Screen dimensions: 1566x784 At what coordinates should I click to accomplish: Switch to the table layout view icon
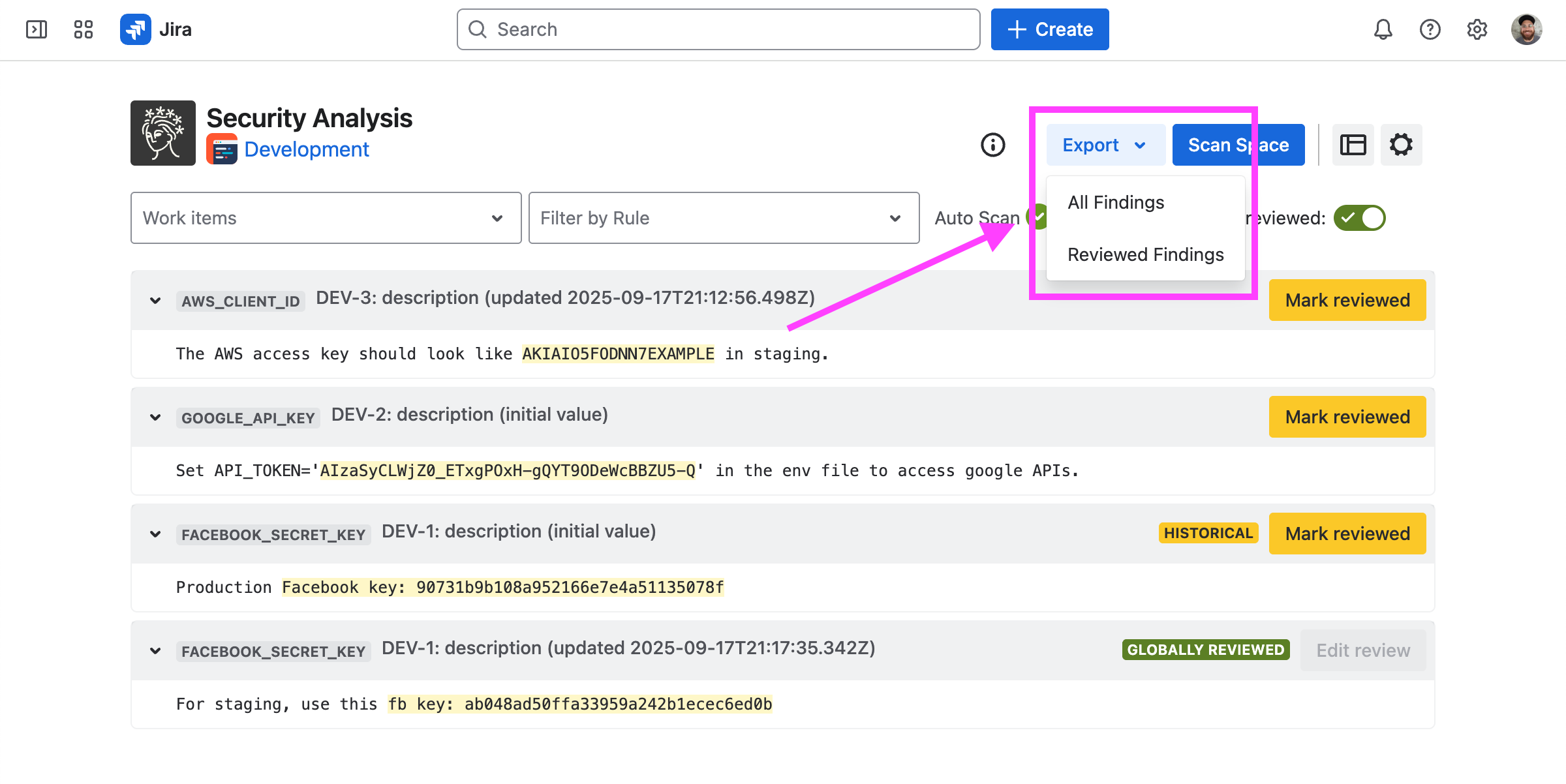point(1353,145)
